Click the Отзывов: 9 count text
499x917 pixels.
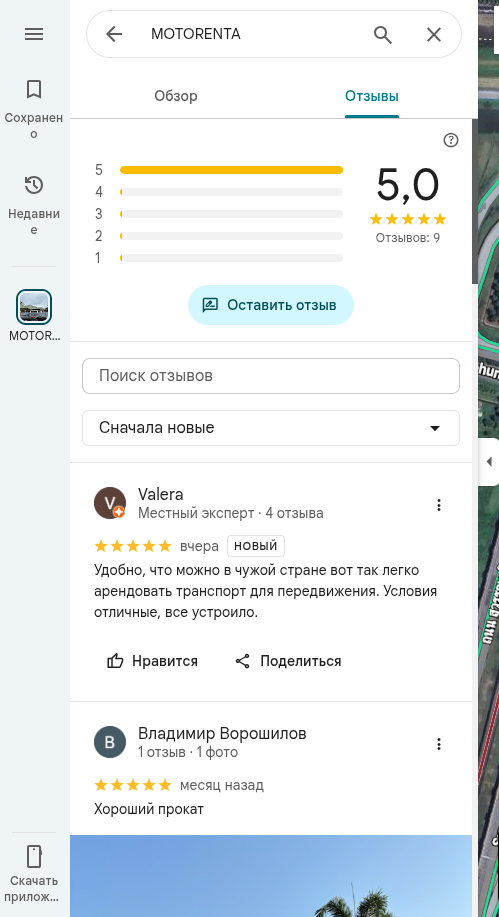click(x=408, y=238)
